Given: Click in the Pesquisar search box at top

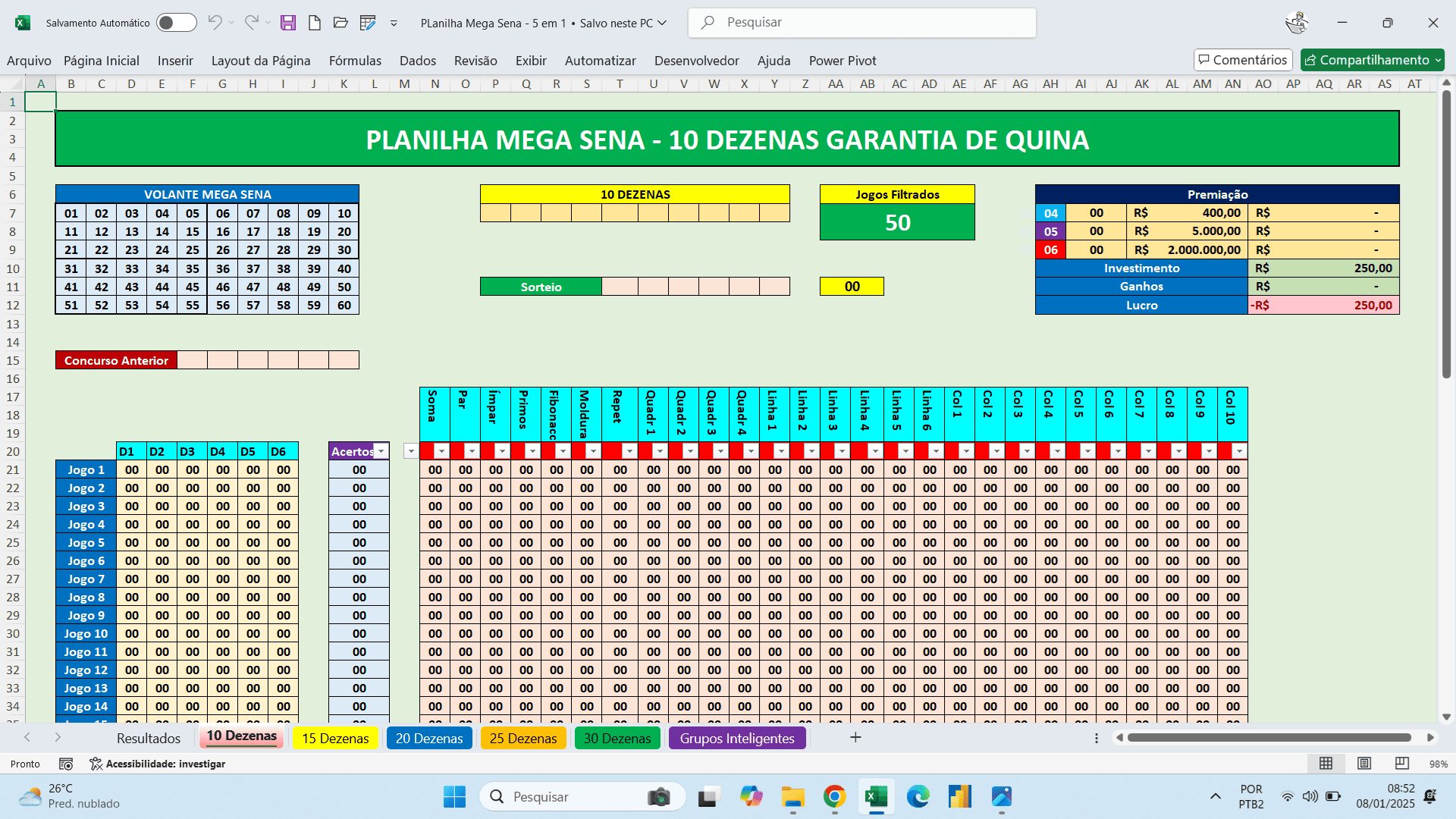Looking at the screenshot, I should 862,23.
